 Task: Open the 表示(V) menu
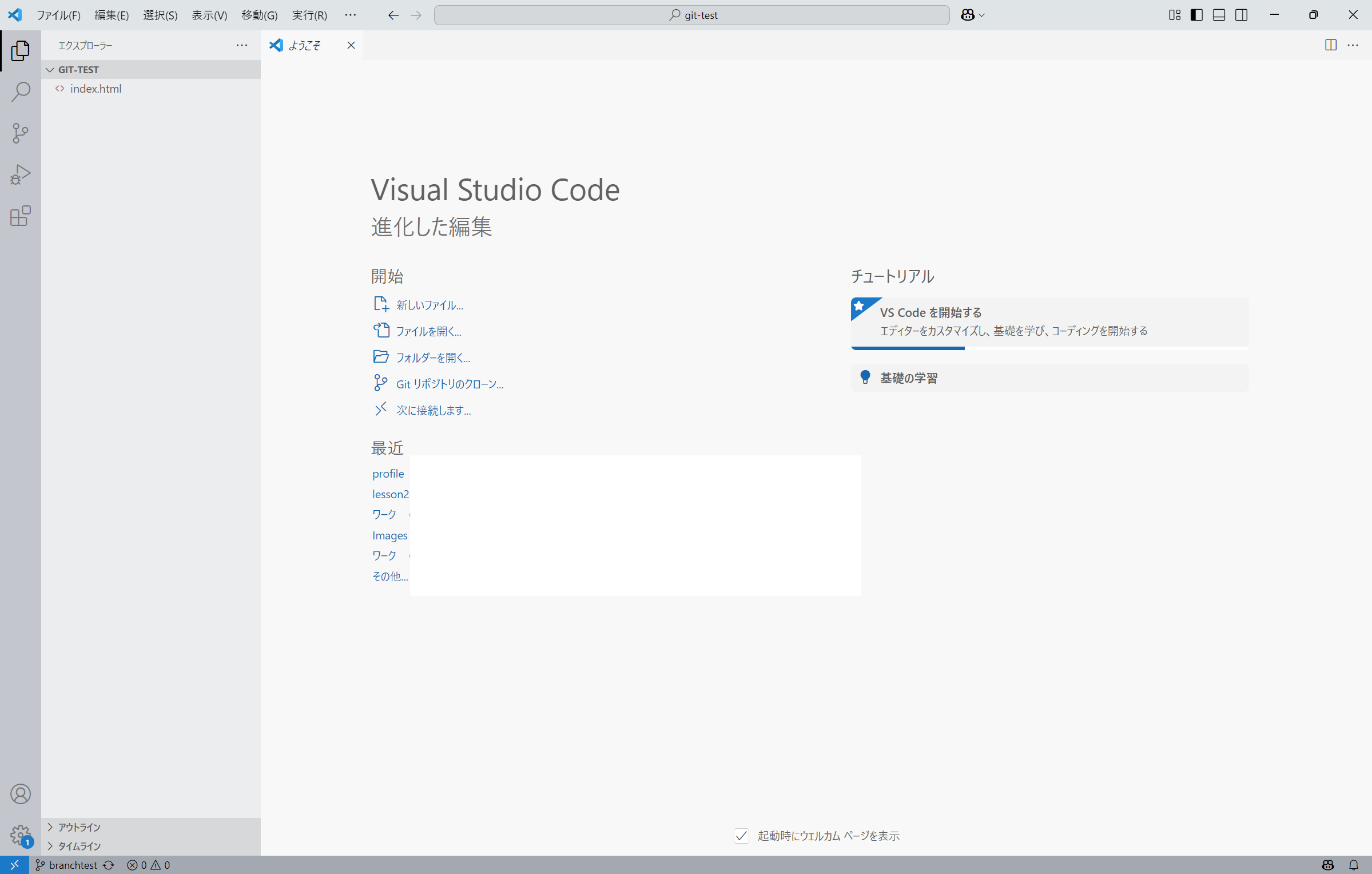[x=209, y=15]
